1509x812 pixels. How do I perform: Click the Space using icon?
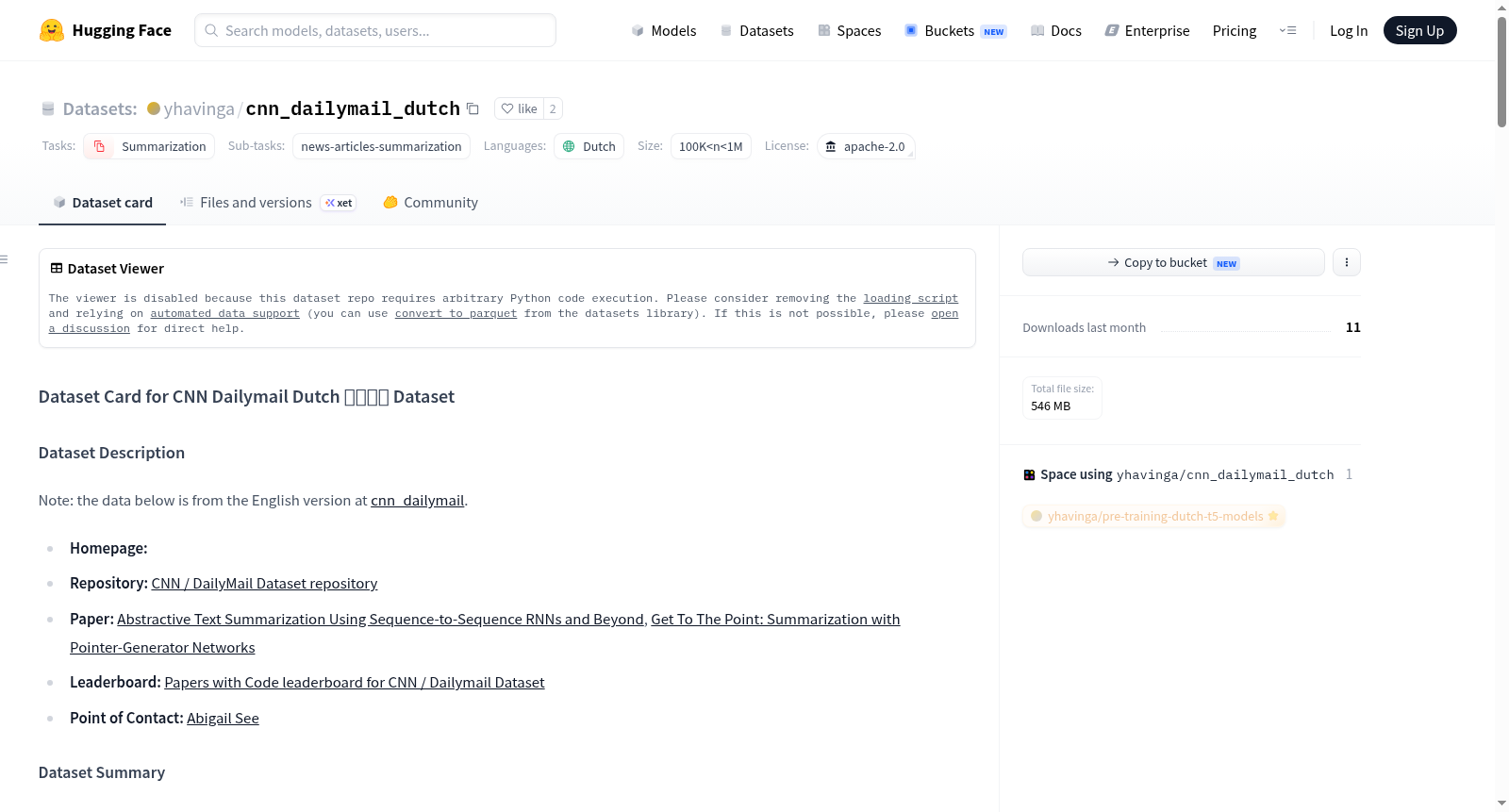[x=1029, y=475]
